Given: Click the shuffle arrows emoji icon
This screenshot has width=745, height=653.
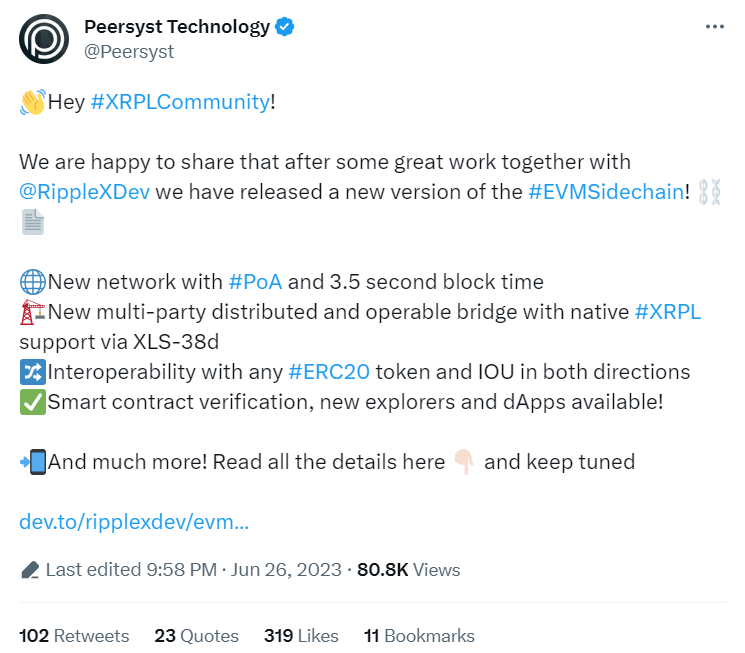Looking at the screenshot, I should pos(32,372).
